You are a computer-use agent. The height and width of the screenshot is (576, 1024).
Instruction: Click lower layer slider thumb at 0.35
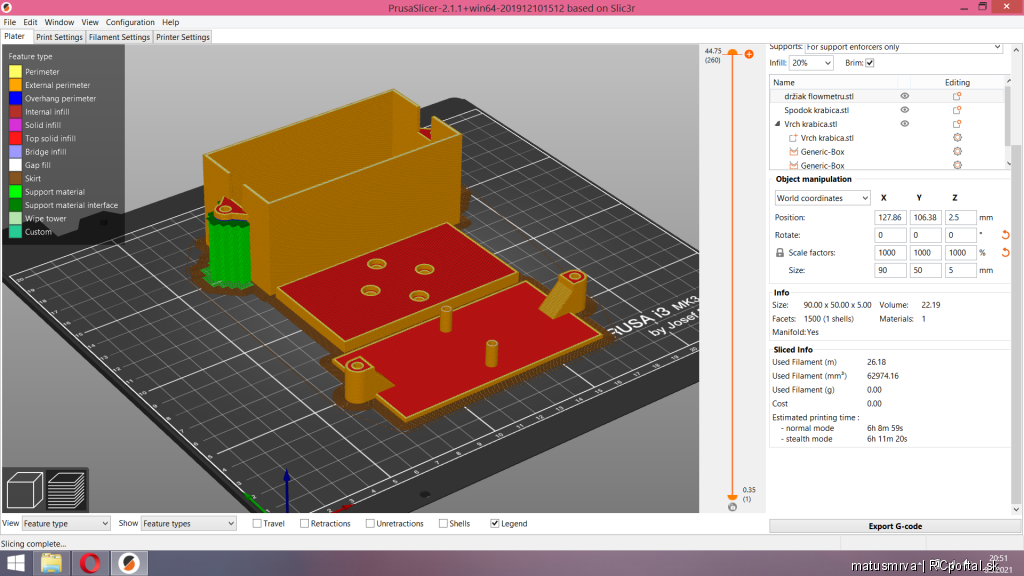(x=732, y=498)
